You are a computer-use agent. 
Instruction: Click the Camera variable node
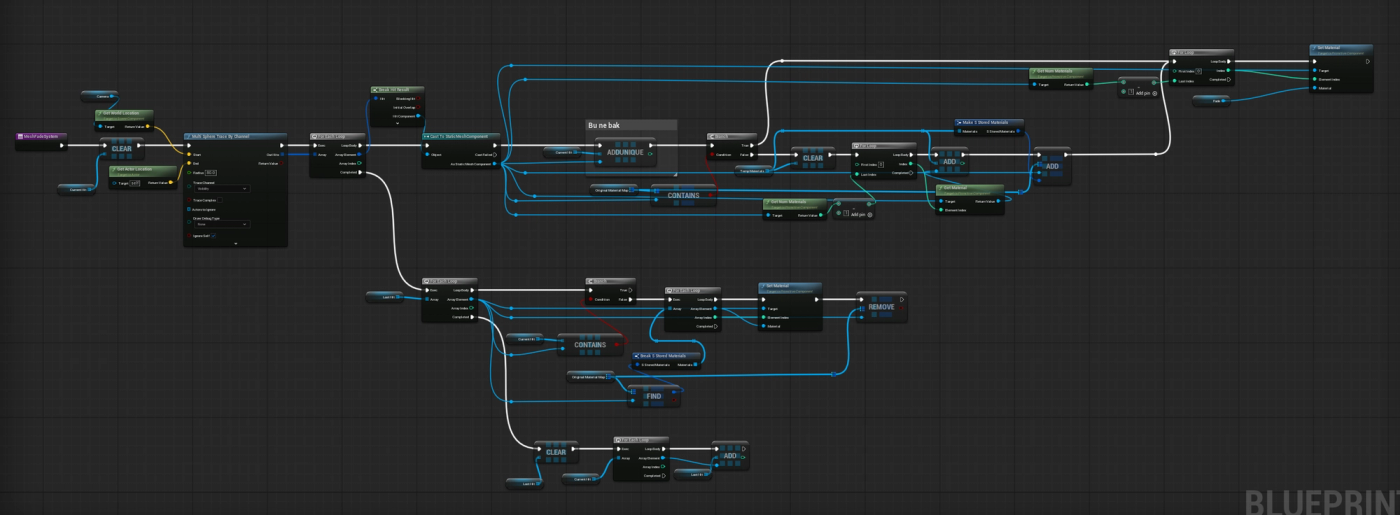[x=100, y=96]
